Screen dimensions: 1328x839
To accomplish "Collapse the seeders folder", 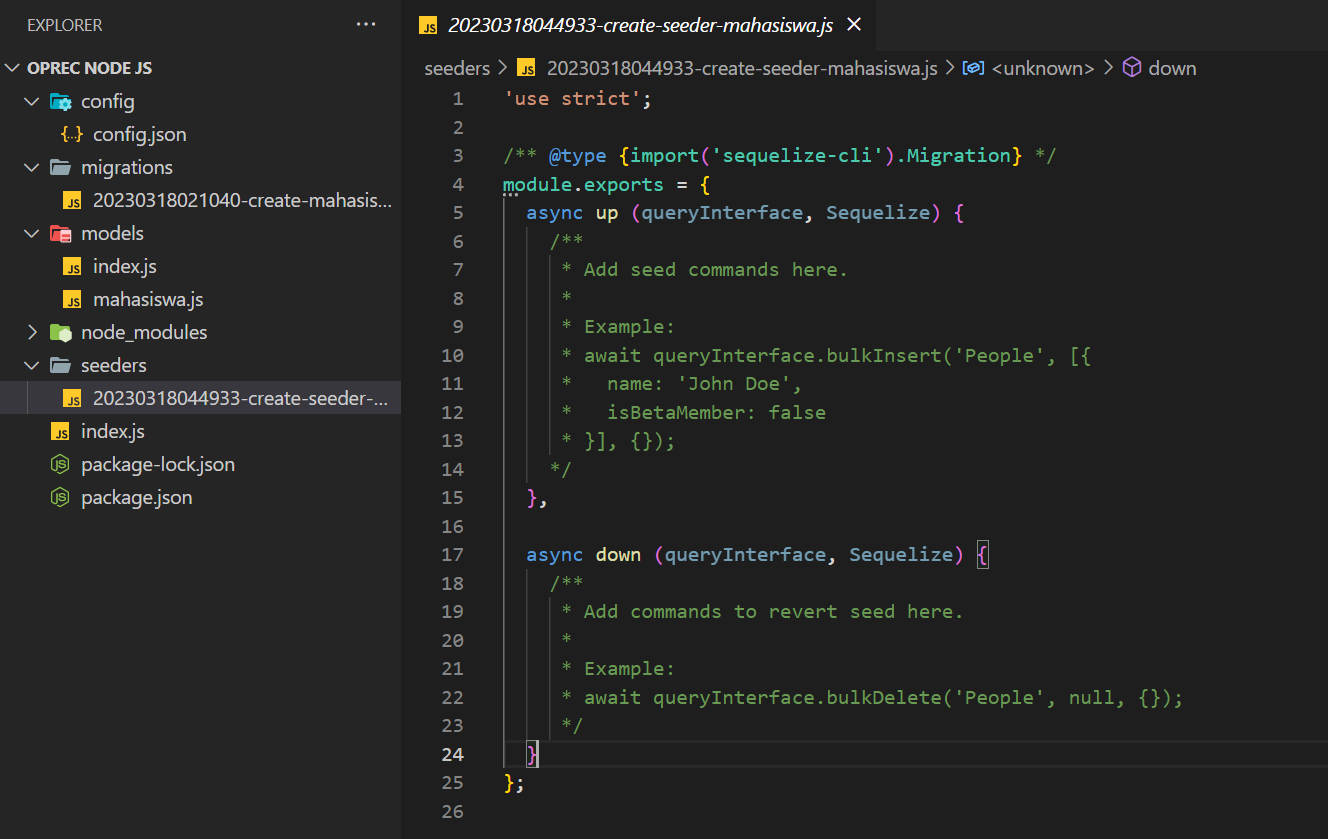I will [x=31, y=364].
